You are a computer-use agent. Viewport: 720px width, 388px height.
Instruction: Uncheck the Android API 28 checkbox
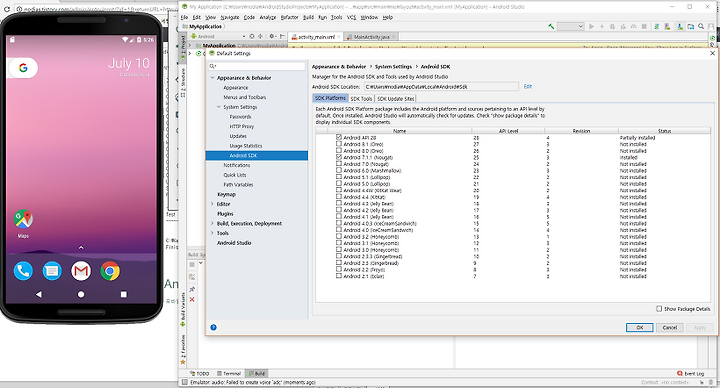click(339, 137)
